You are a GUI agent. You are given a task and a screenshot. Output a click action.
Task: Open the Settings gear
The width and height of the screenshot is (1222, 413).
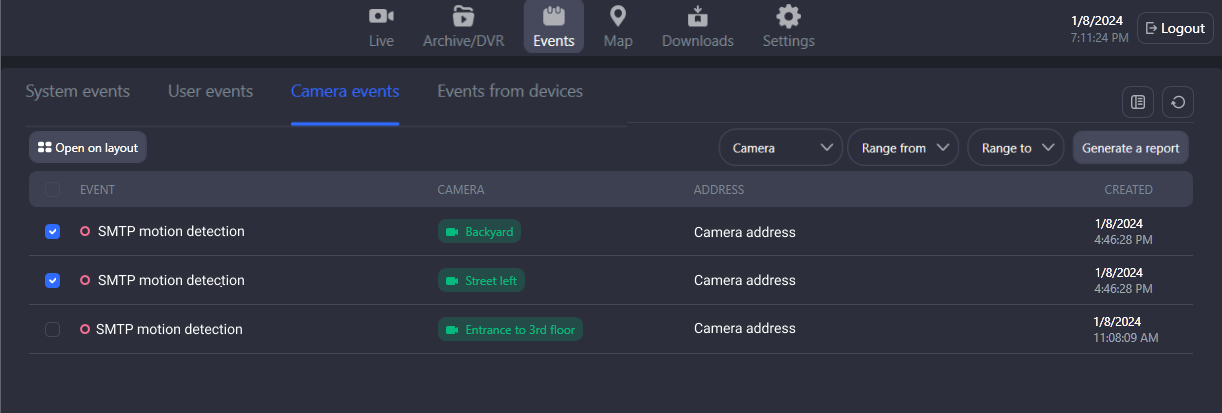[788, 27]
